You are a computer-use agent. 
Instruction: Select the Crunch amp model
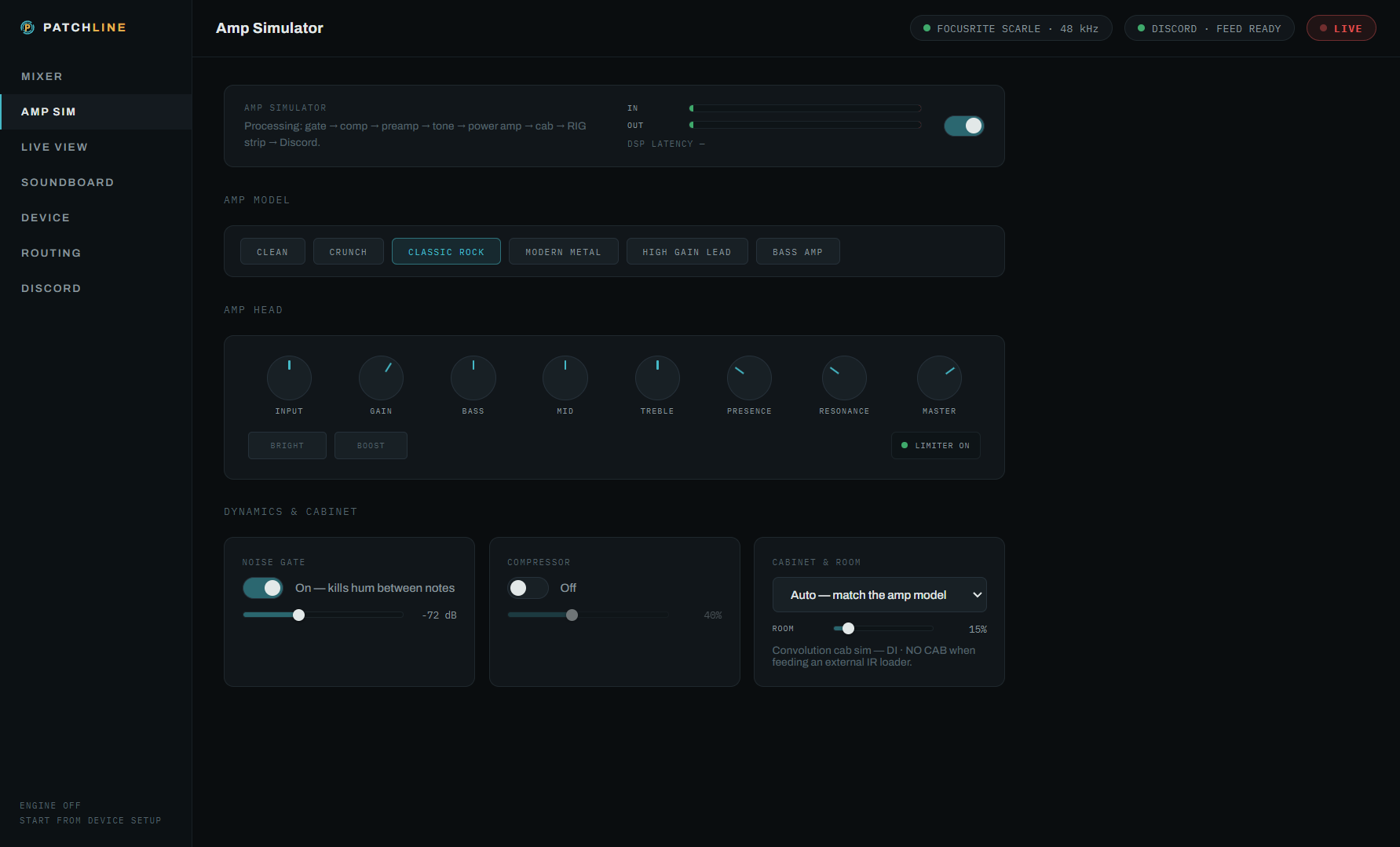pos(349,252)
